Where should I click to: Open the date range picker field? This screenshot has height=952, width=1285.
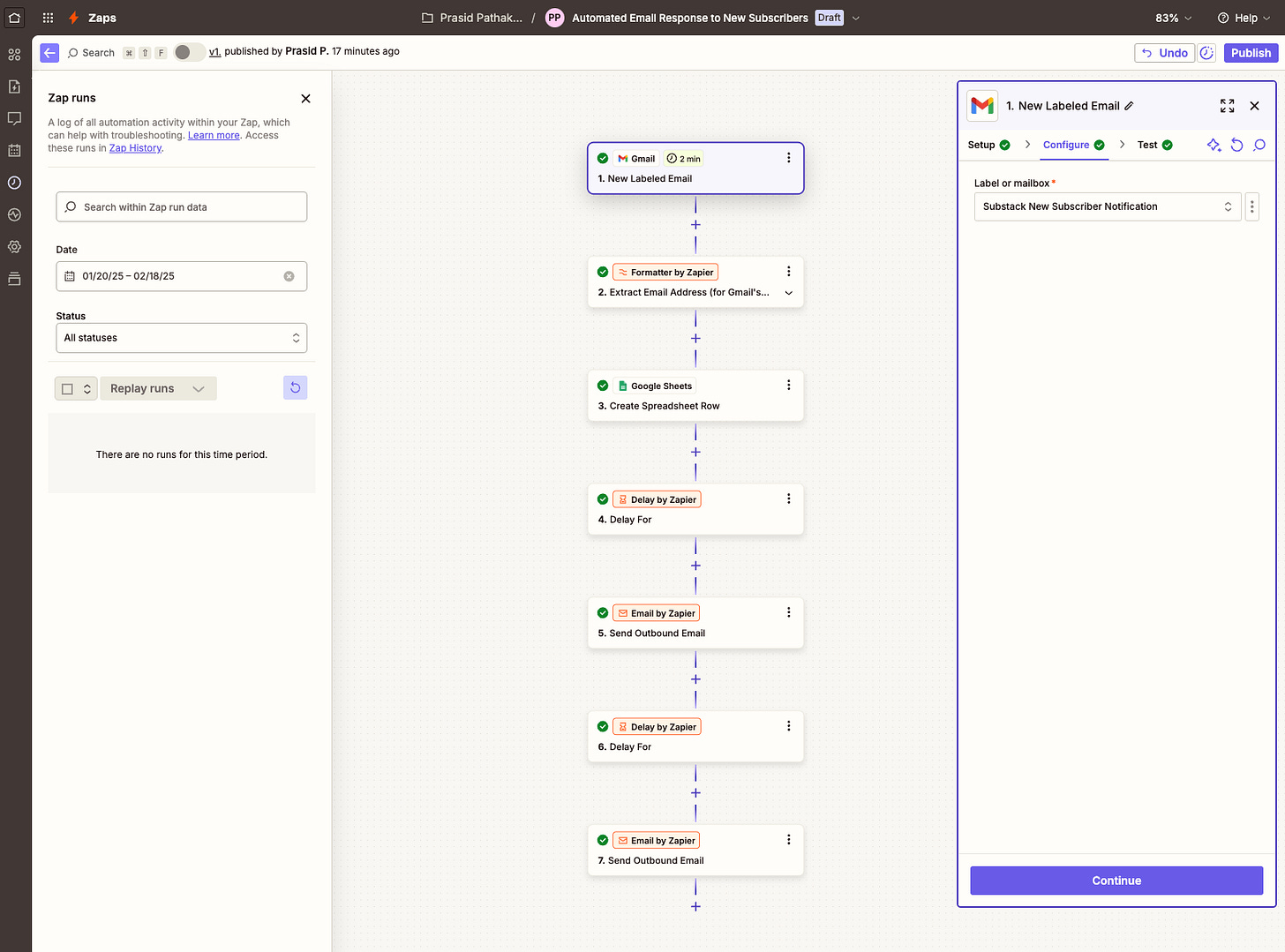tap(182, 276)
